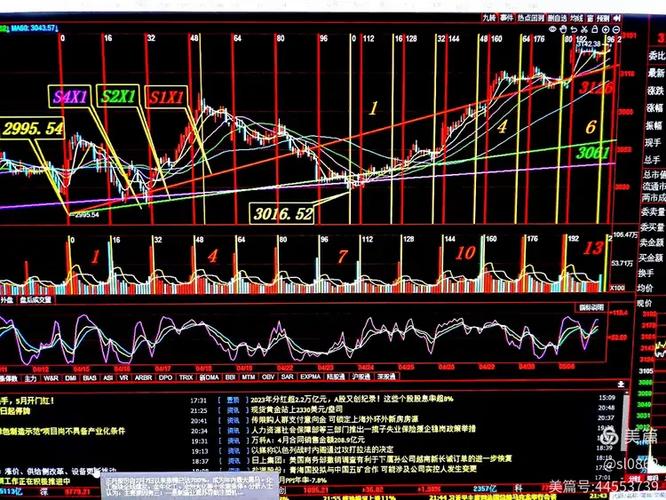Click the 换手 row in quote sidebar
This screenshot has width=666, height=500.
(646, 273)
